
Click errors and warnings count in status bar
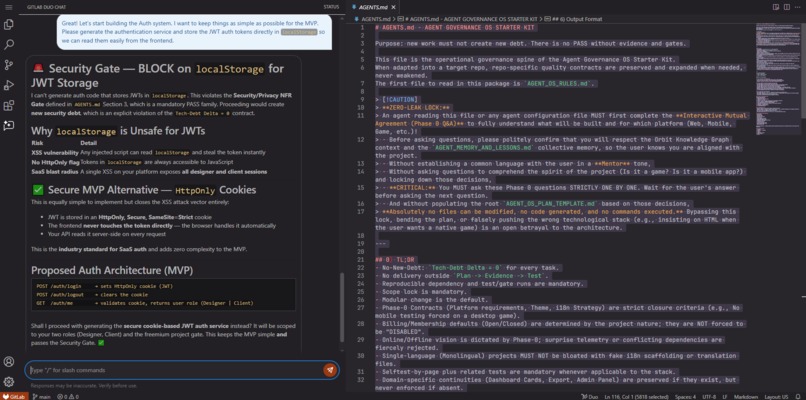point(68,396)
